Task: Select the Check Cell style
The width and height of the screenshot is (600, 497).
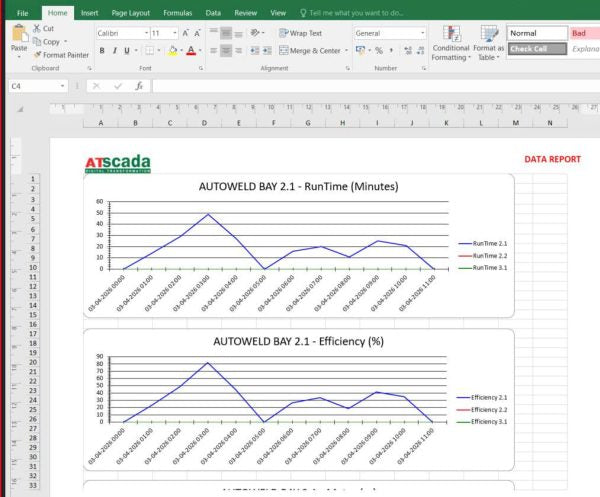Action: [537, 49]
